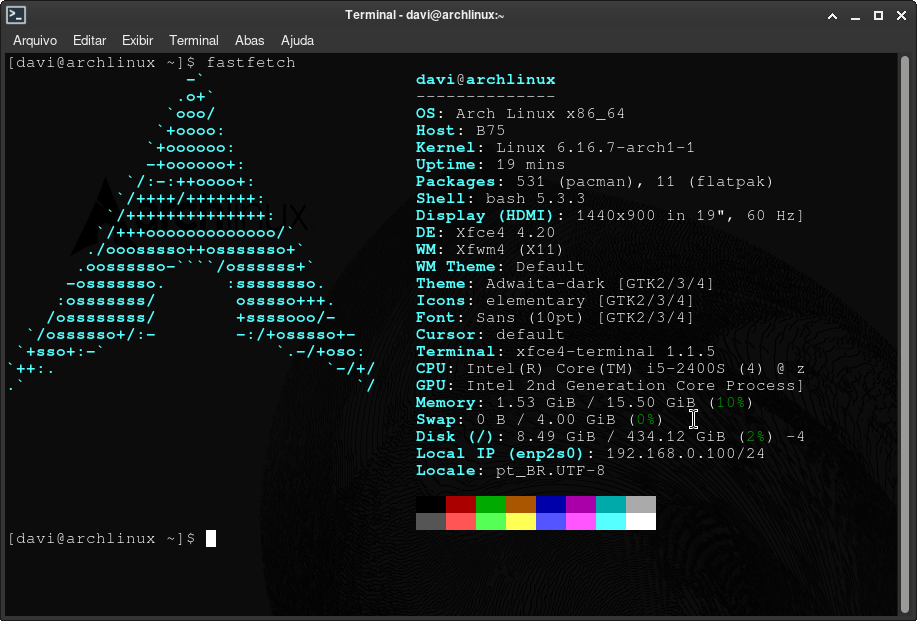Click the dark blue color block
The height and width of the screenshot is (621, 917).
pyautogui.click(x=551, y=504)
